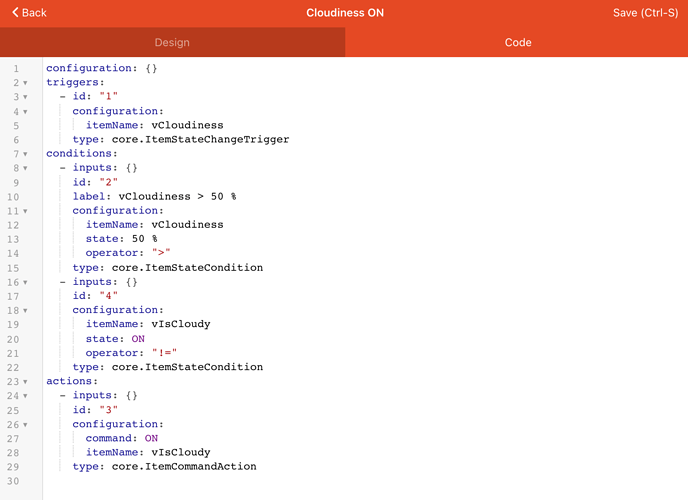Screen dimensions: 688x500
Task: Collapse the conditions section at line 7
Action: pos(25,154)
